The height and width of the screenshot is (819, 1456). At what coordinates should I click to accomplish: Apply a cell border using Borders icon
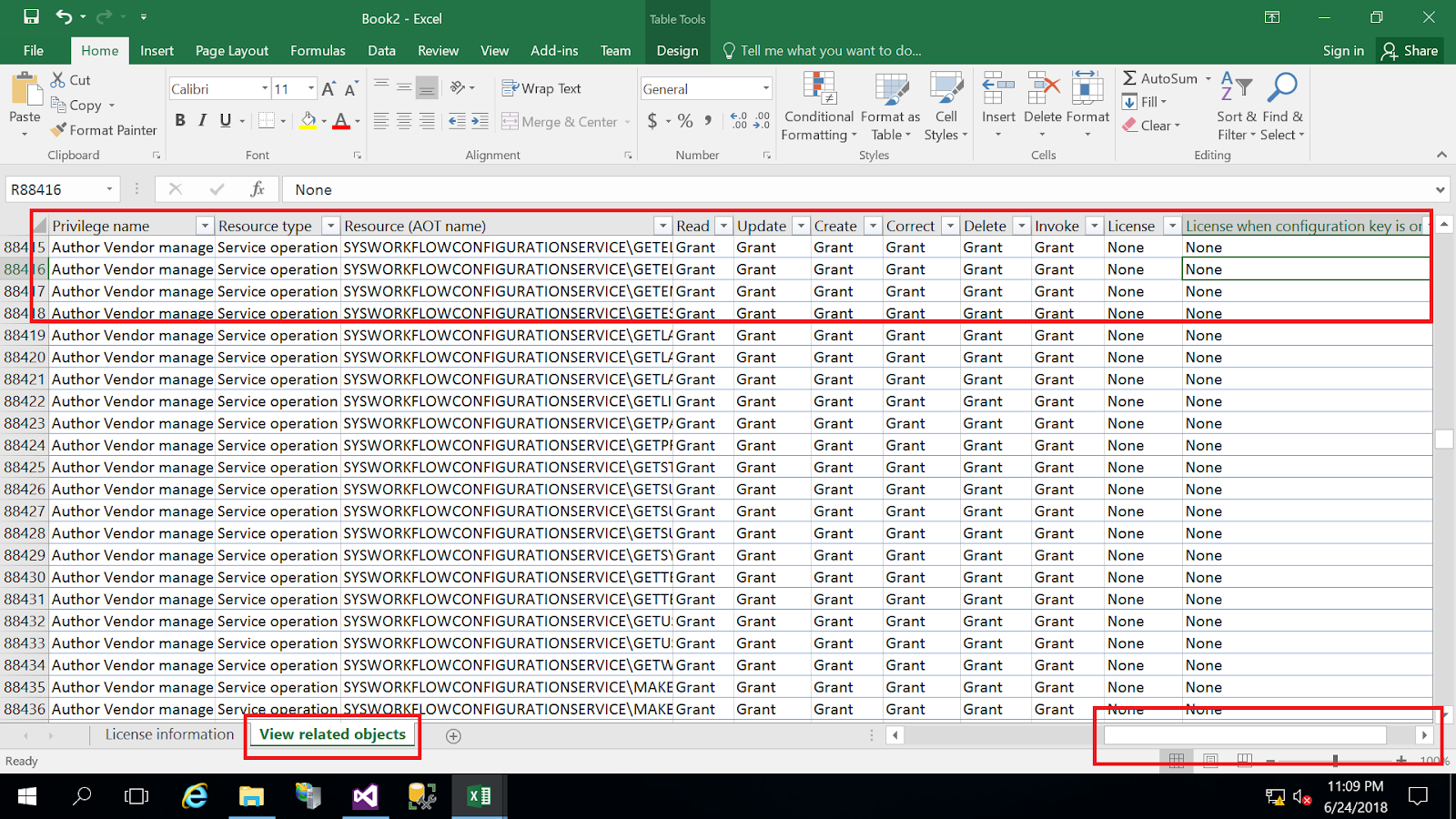(266, 121)
